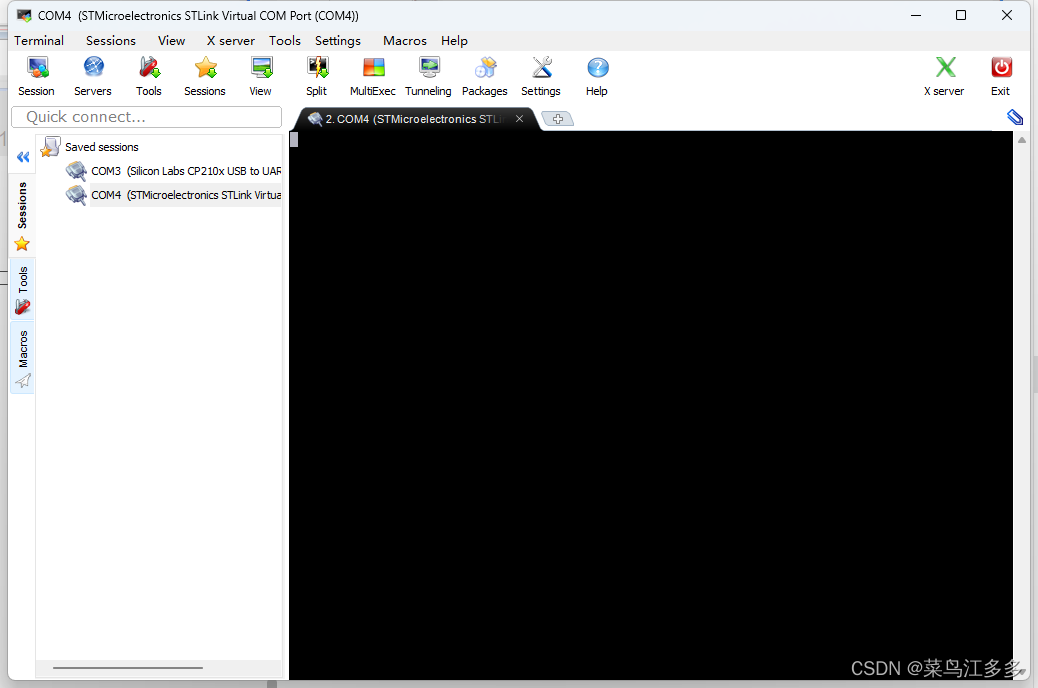
Task: Open the Tools menu in menu bar
Action: pos(285,40)
